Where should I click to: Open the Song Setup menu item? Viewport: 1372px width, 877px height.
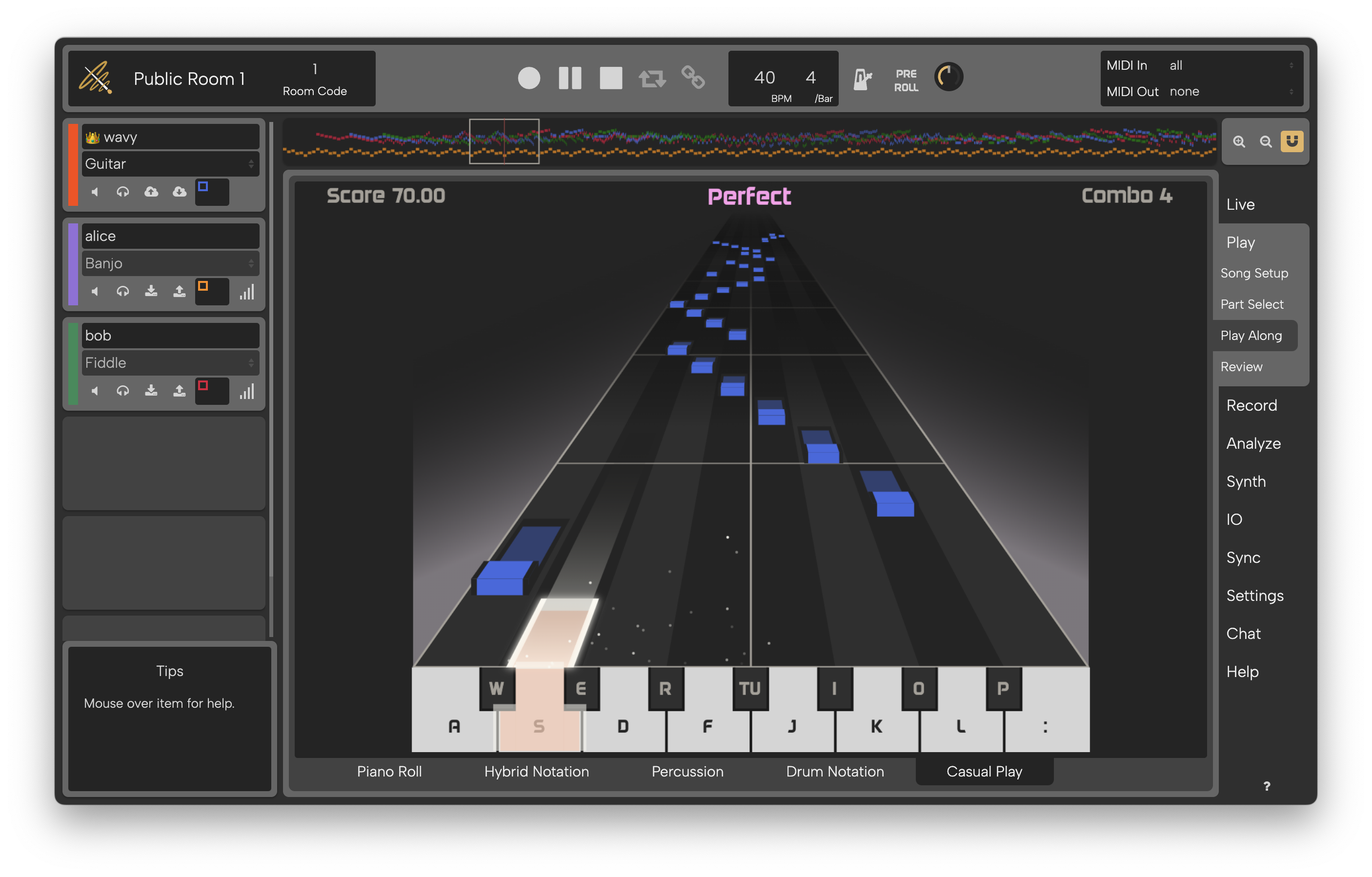[x=1253, y=273]
